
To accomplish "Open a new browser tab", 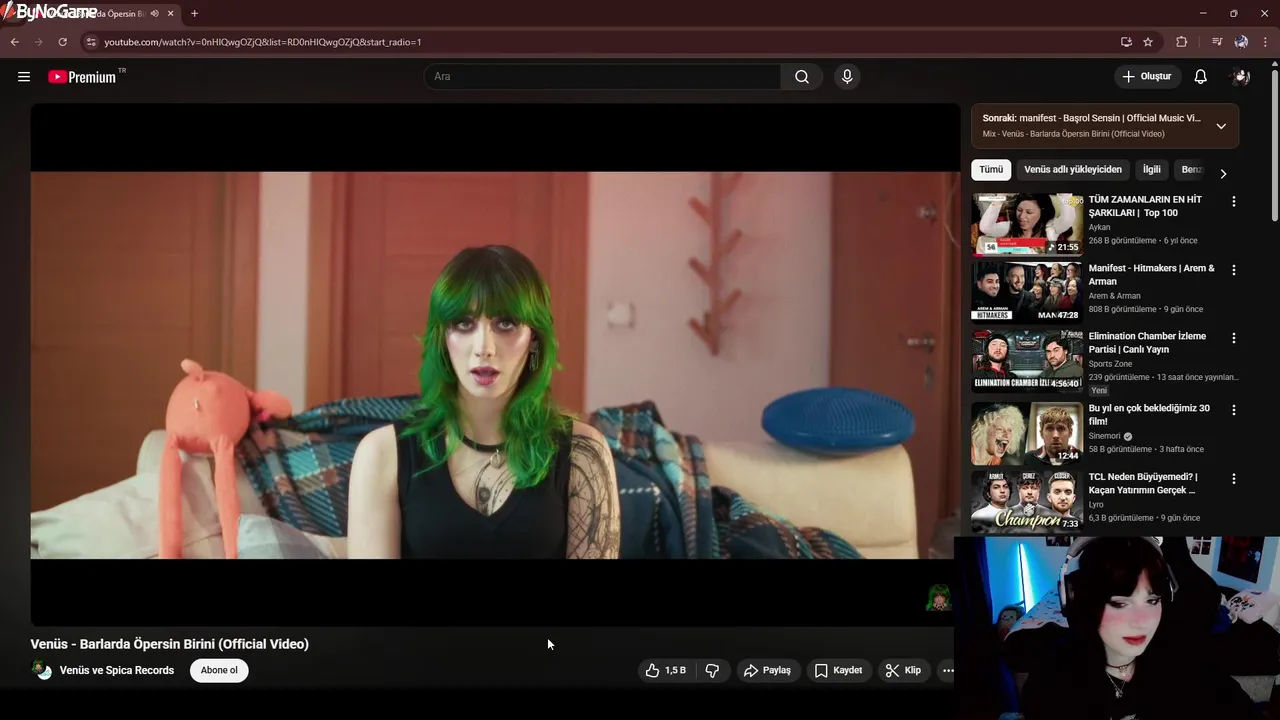I will pyautogui.click(x=194, y=14).
